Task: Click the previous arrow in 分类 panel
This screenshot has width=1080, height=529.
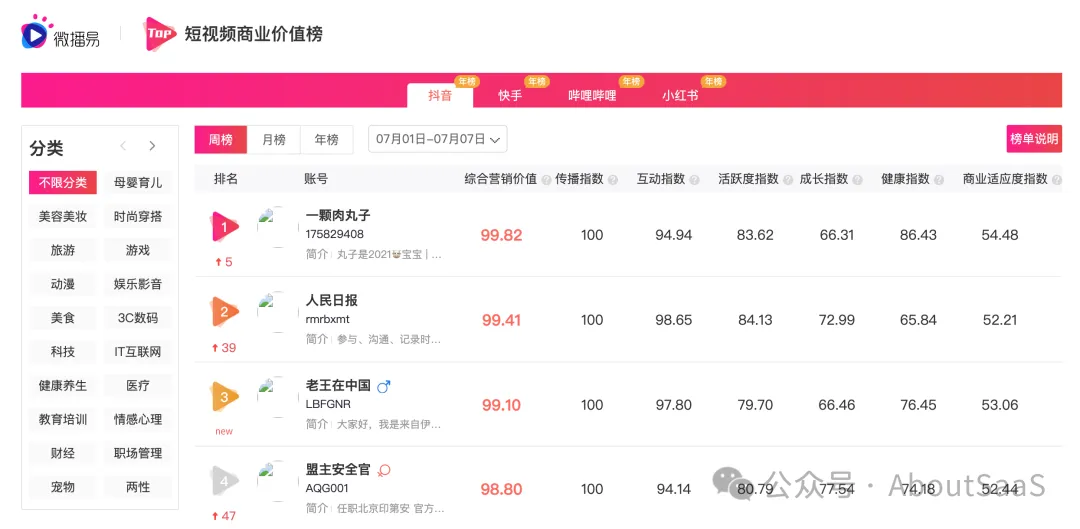Action: click(123, 146)
